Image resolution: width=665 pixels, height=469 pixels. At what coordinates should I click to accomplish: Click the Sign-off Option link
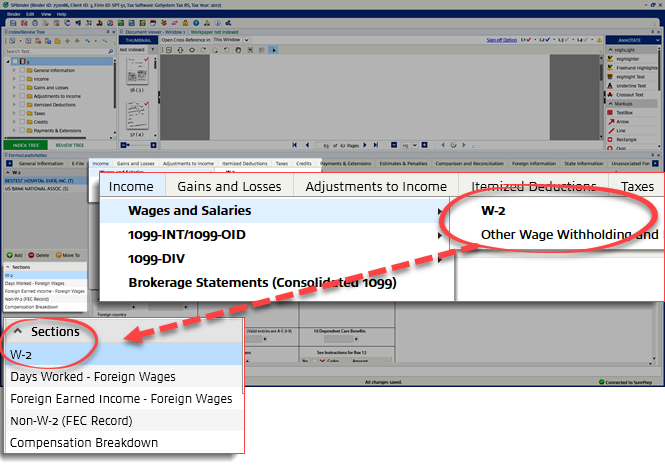(x=501, y=40)
